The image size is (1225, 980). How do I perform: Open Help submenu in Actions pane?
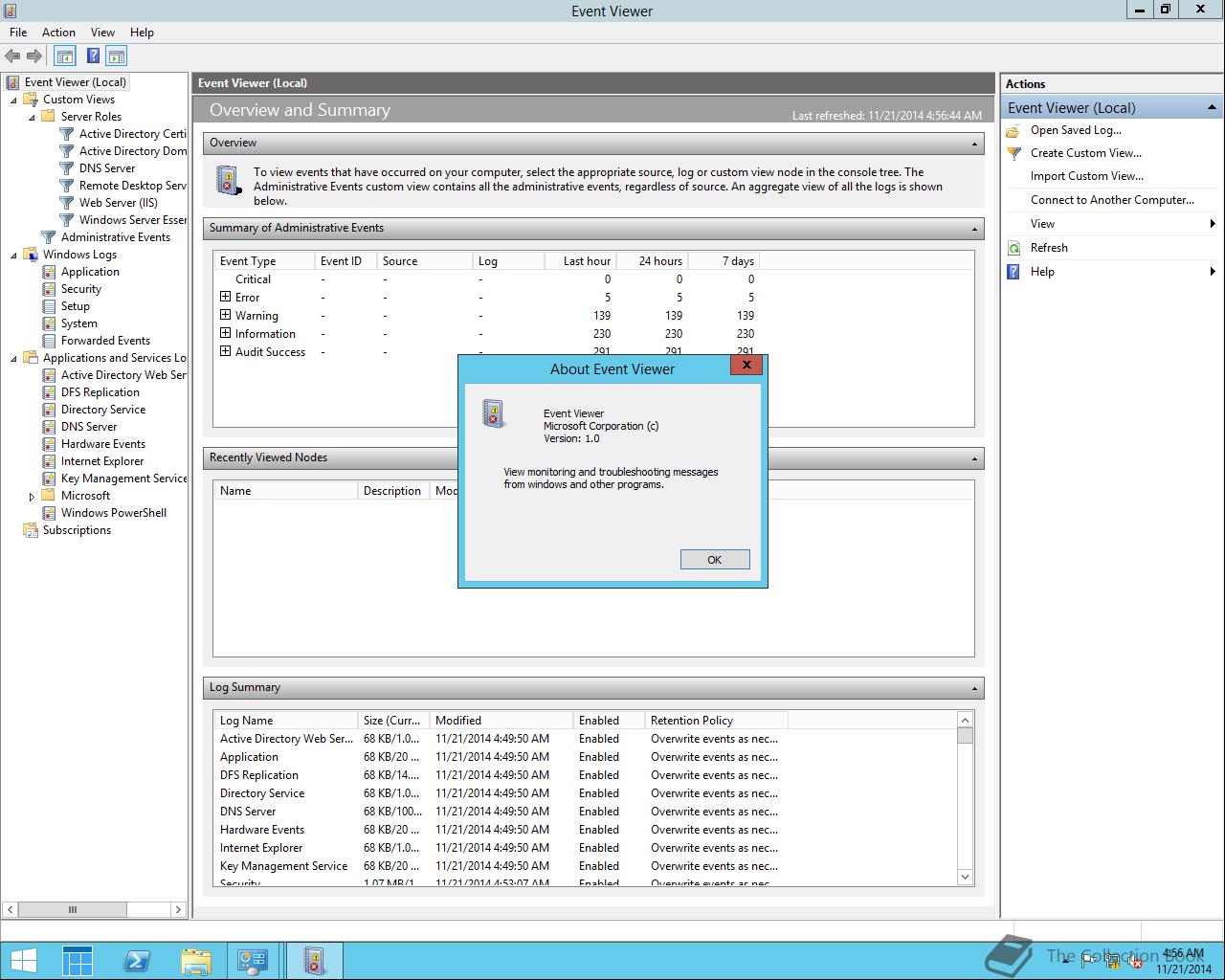click(x=1110, y=272)
